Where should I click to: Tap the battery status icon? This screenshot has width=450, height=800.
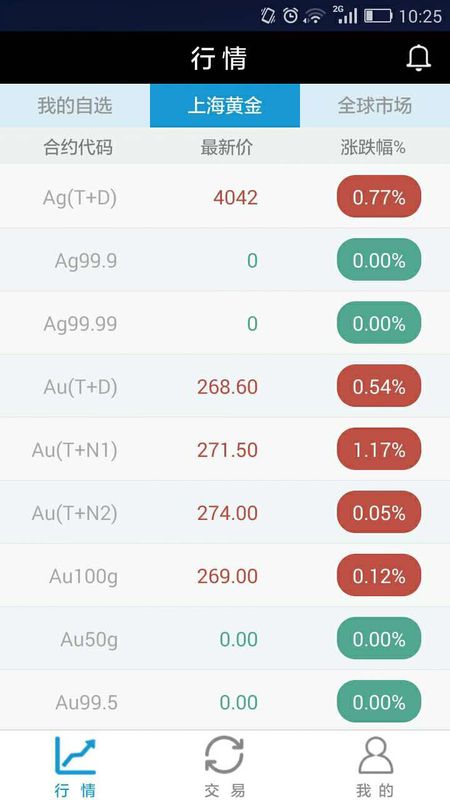(x=378, y=16)
